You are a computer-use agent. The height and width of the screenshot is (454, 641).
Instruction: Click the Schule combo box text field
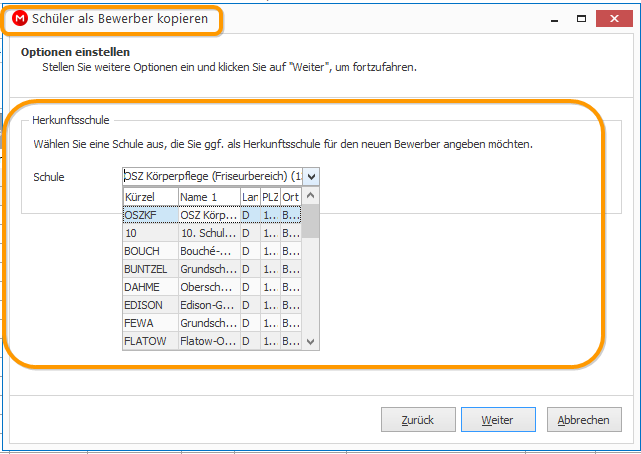(213, 177)
